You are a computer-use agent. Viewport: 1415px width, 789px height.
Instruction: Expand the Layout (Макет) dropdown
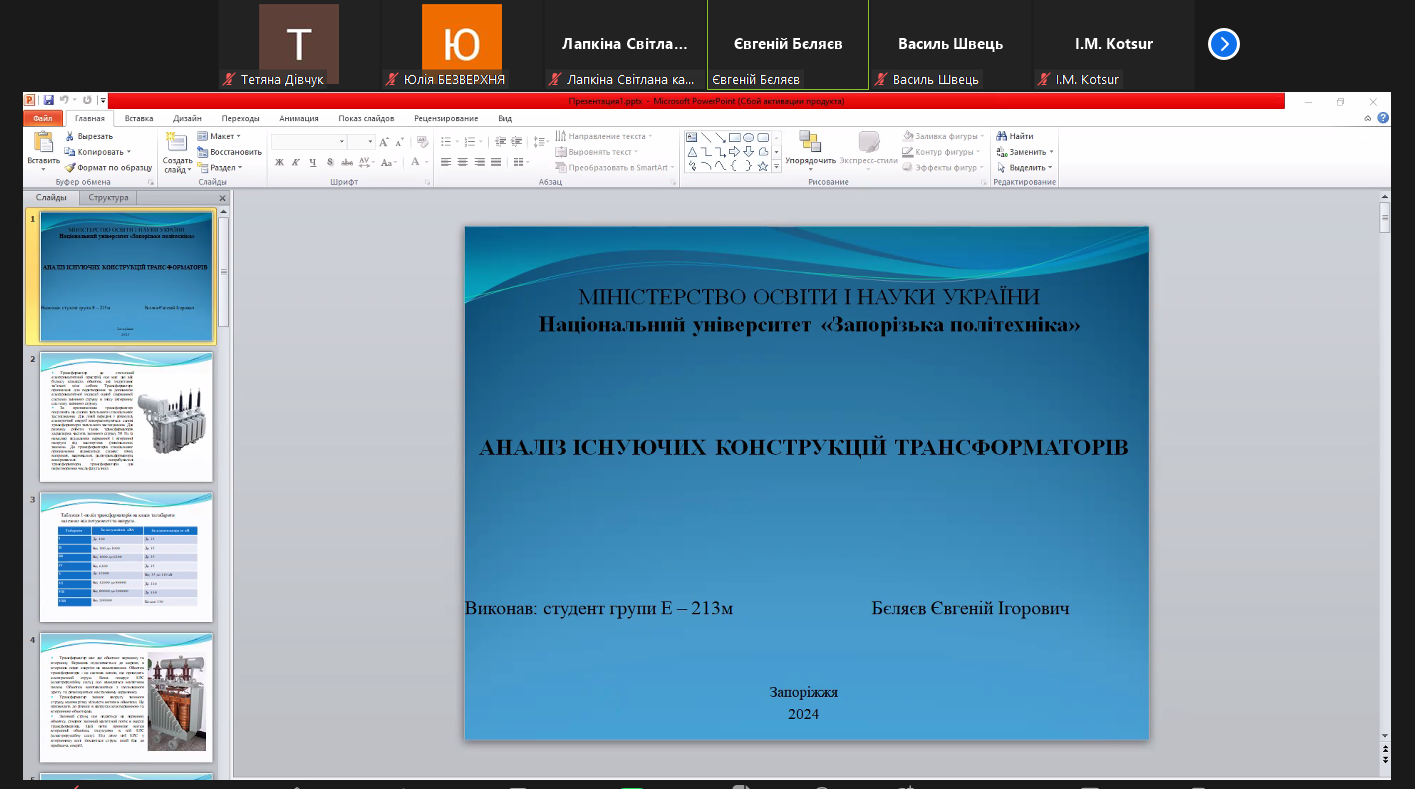[x=220, y=136]
